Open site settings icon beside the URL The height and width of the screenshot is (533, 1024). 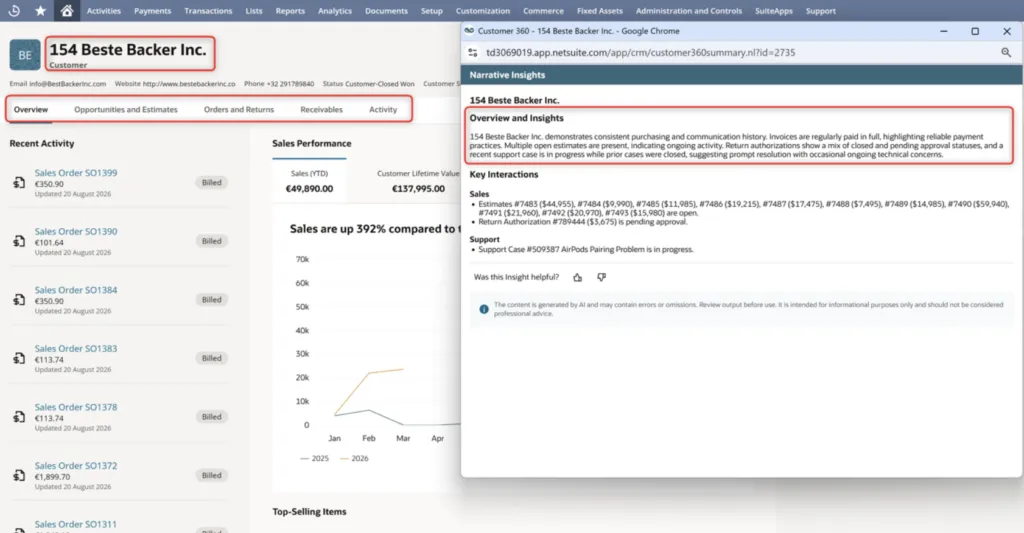[x=473, y=52]
